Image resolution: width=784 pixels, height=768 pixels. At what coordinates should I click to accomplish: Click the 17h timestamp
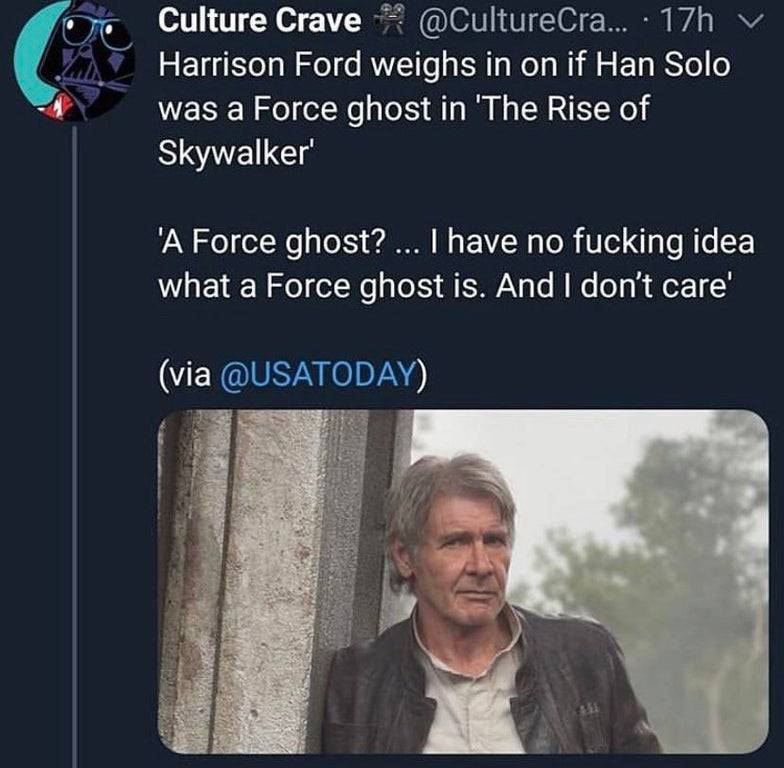[686, 22]
